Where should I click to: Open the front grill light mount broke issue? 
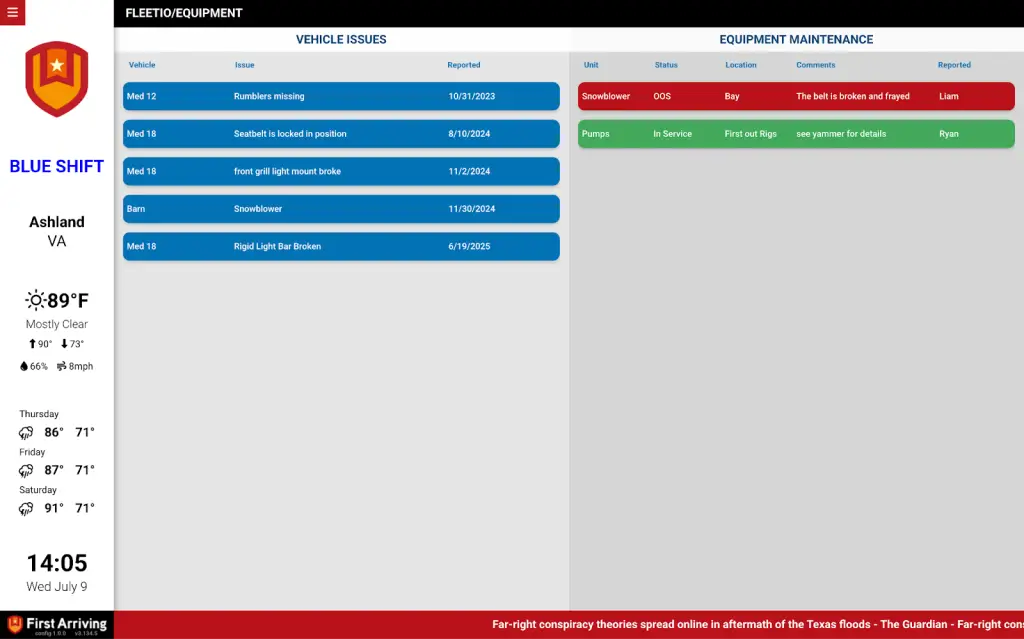pos(341,171)
